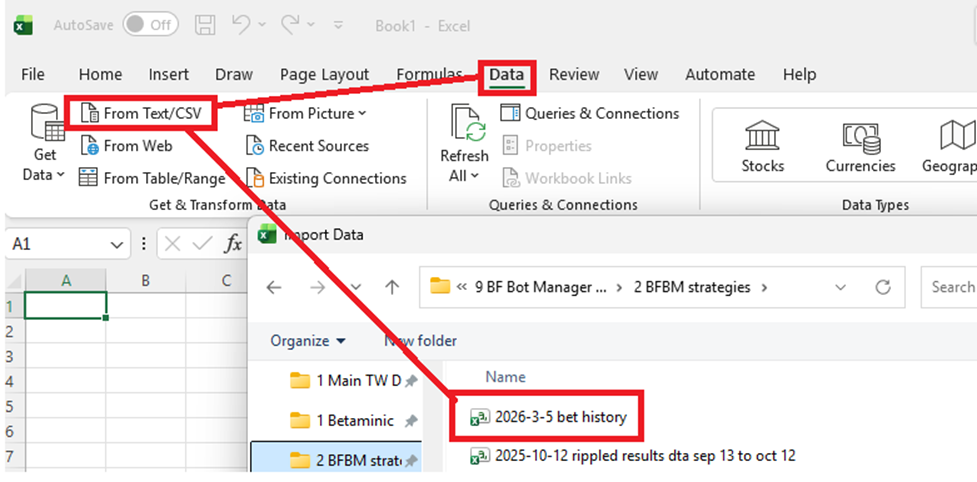Click the From Text/CSV import icon
The width and height of the screenshot is (977, 482).
90,114
